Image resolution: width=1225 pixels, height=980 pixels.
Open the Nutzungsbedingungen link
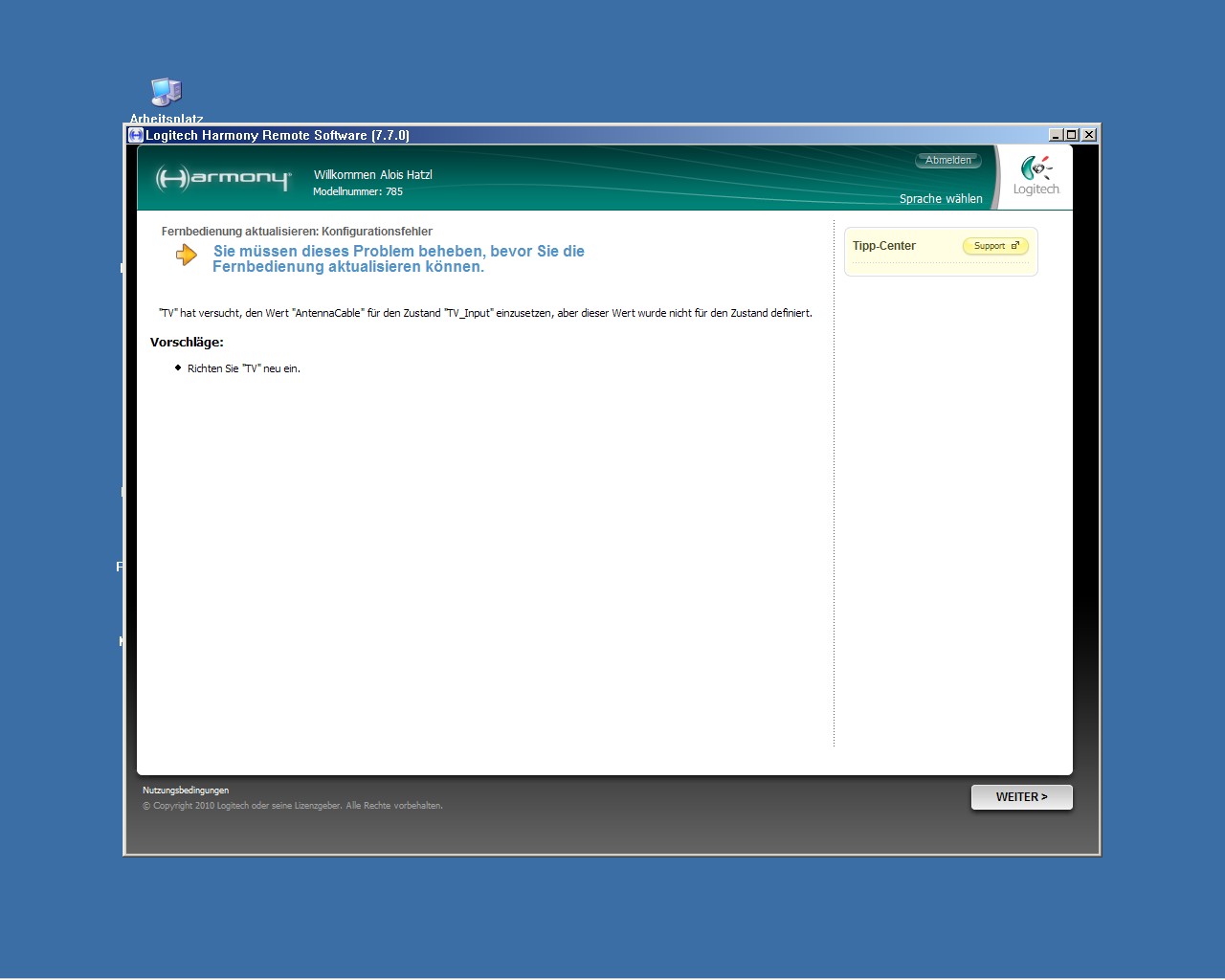pyautogui.click(x=186, y=791)
